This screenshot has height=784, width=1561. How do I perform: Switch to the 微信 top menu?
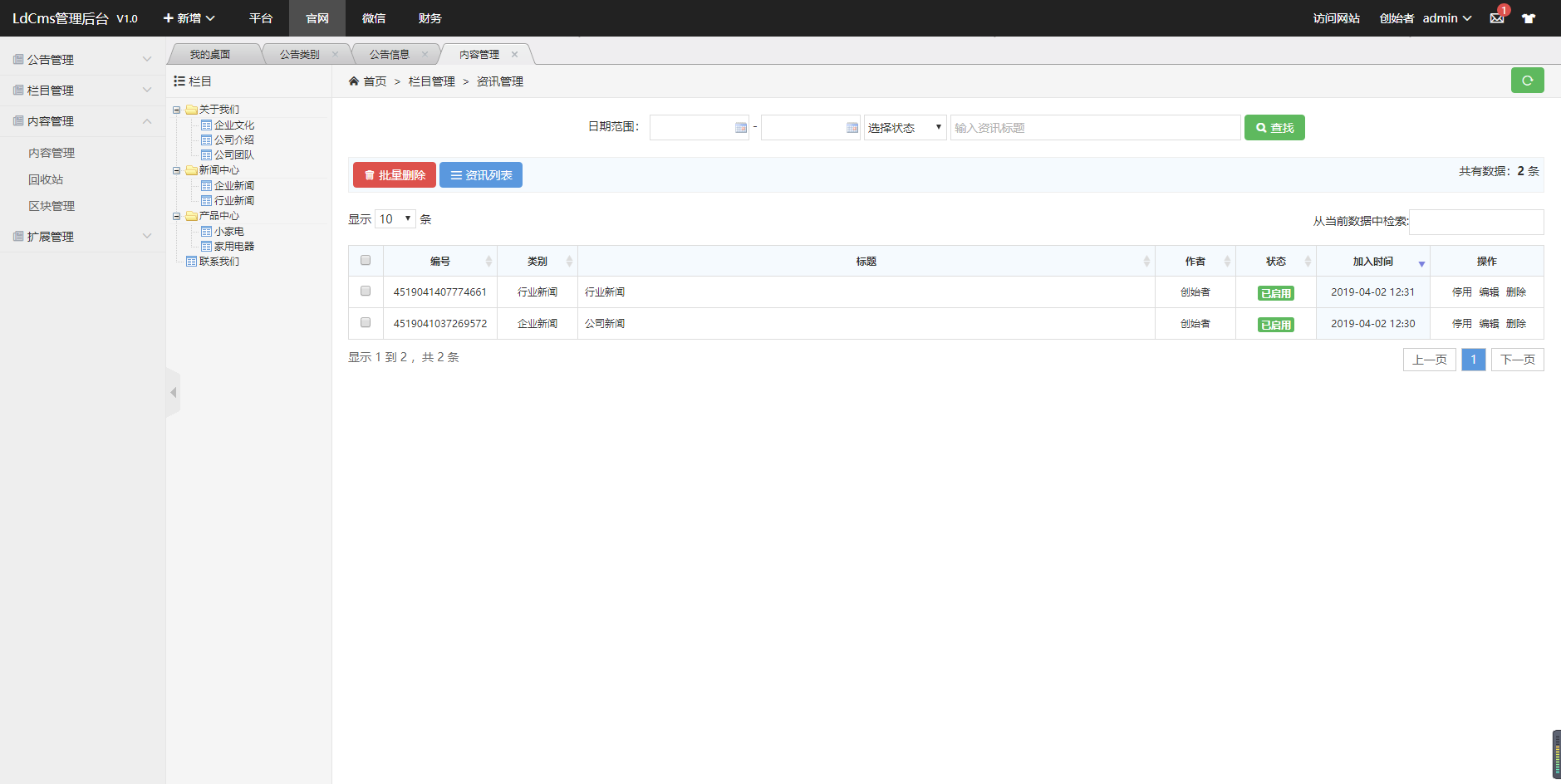point(374,18)
